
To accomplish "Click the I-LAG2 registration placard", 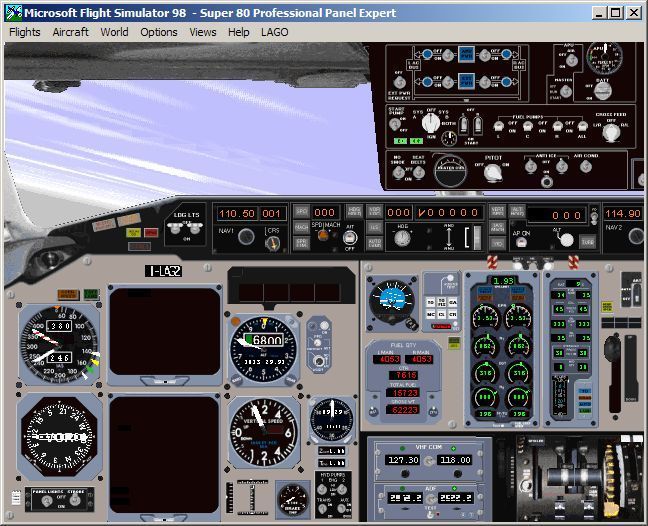I will tap(163, 271).
